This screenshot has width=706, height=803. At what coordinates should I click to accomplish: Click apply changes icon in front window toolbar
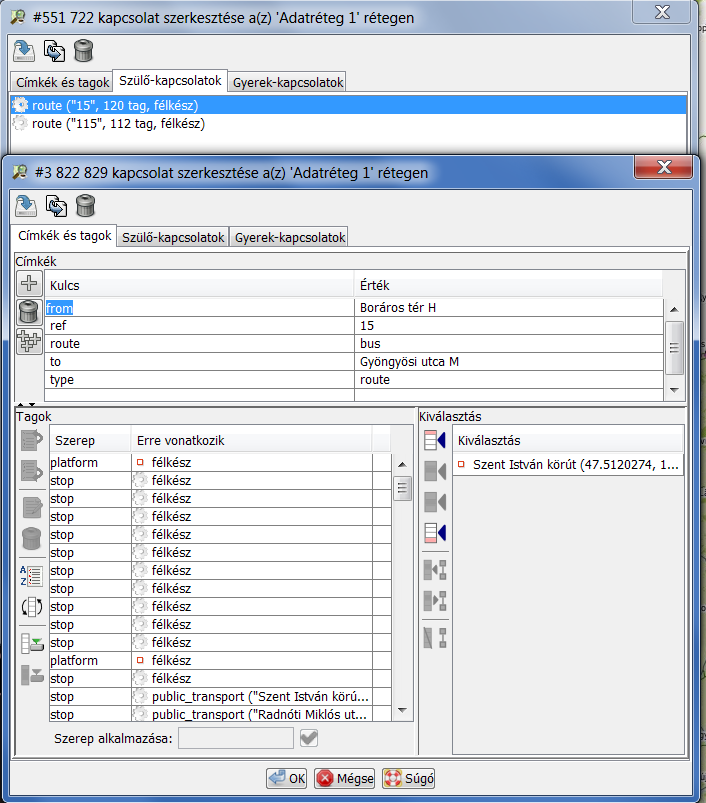pyautogui.click(x=26, y=206)
